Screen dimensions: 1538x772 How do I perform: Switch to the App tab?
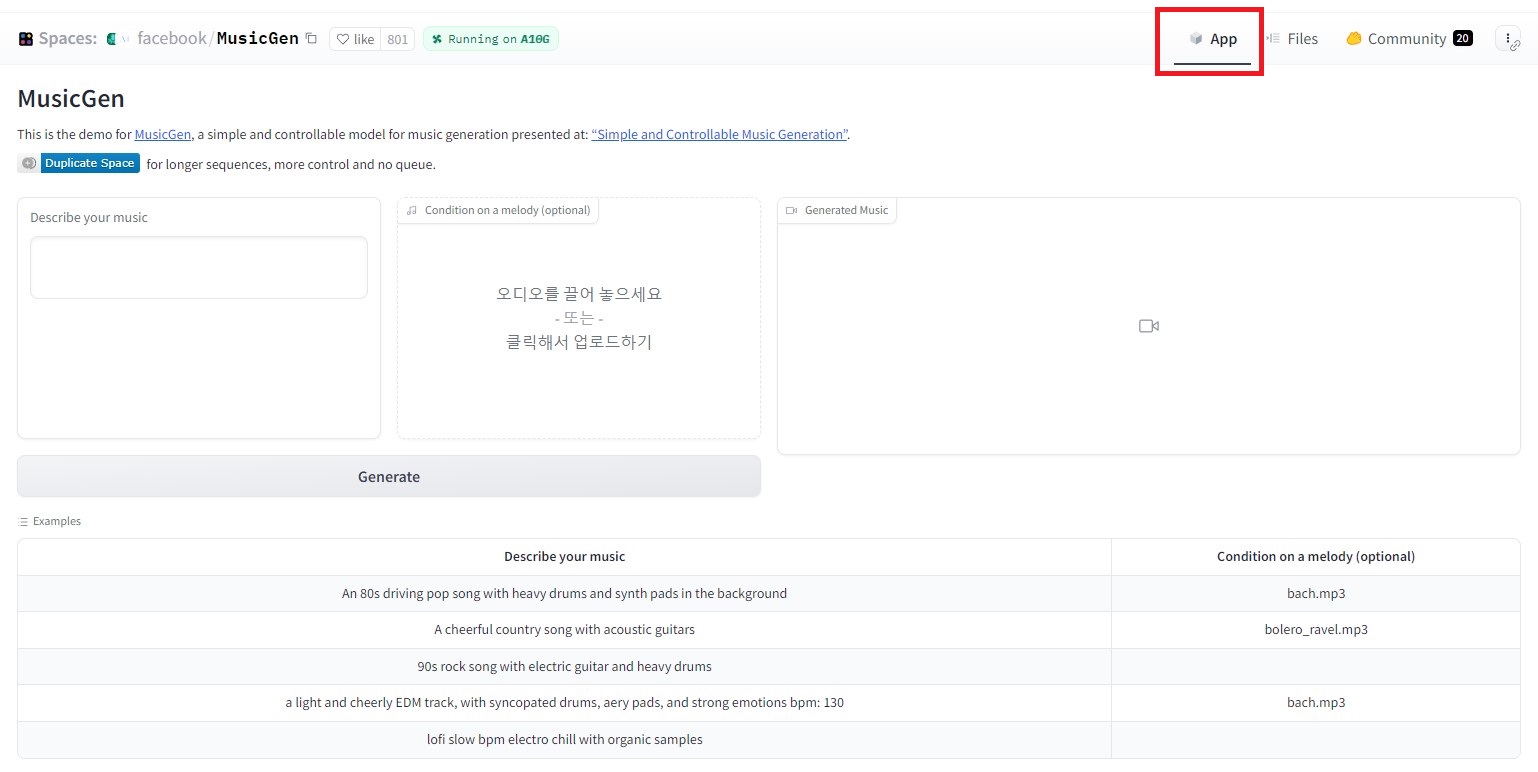[1213, 39]
